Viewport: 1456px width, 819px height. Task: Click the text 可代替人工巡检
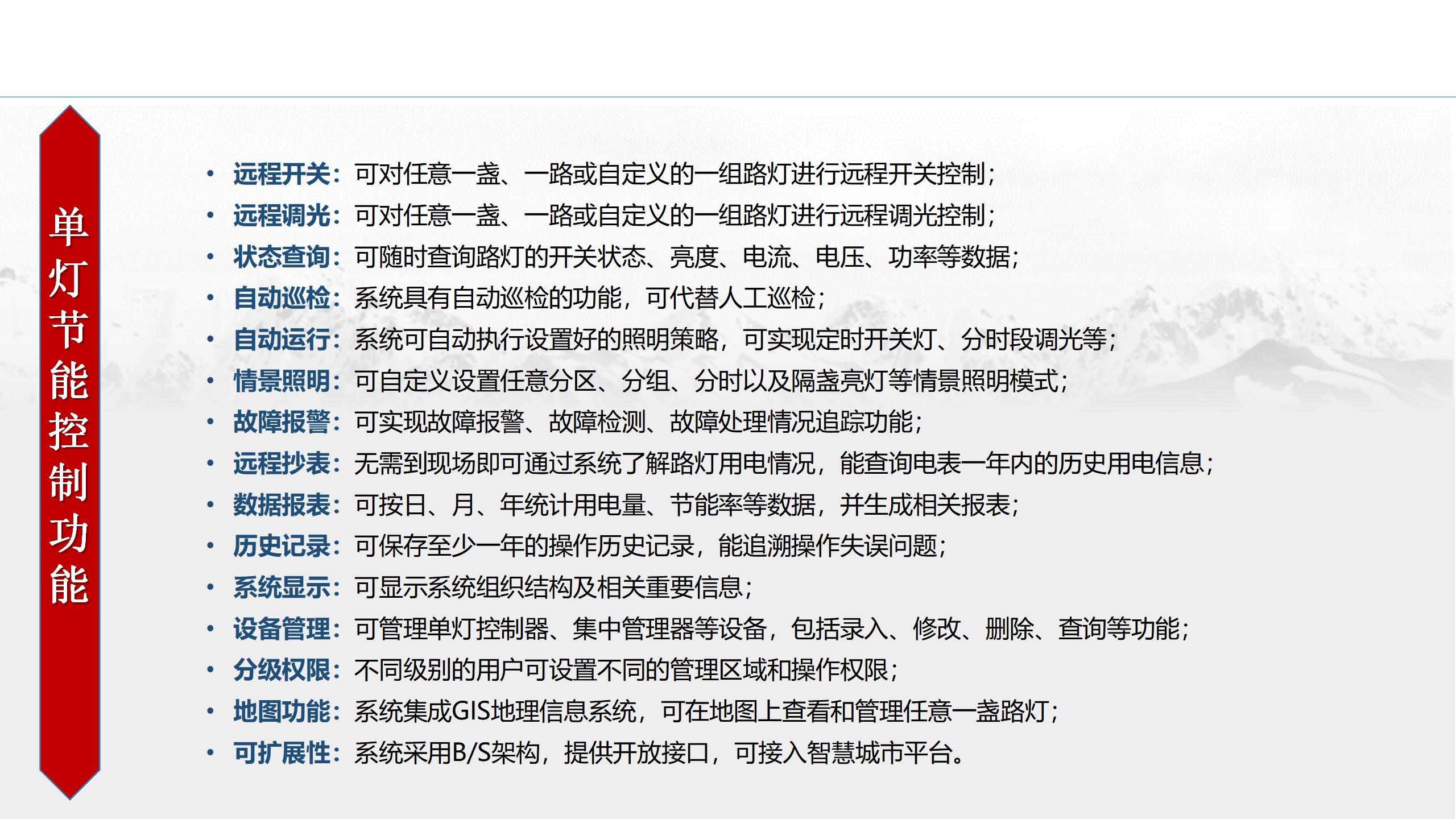click(730, 298)
